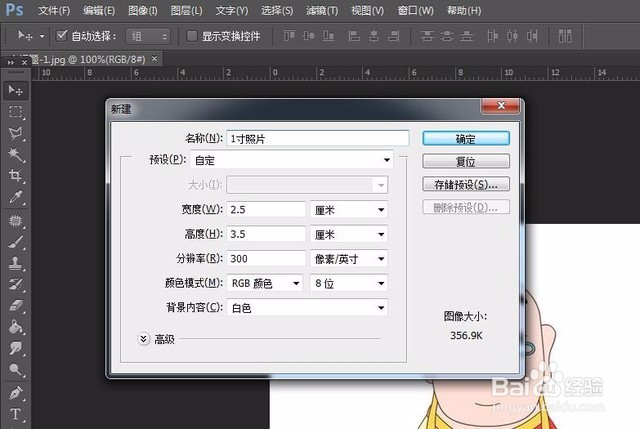Select the Magic Wand tool
The width and height of the screenshot is (640, 429).
point(16,155)
